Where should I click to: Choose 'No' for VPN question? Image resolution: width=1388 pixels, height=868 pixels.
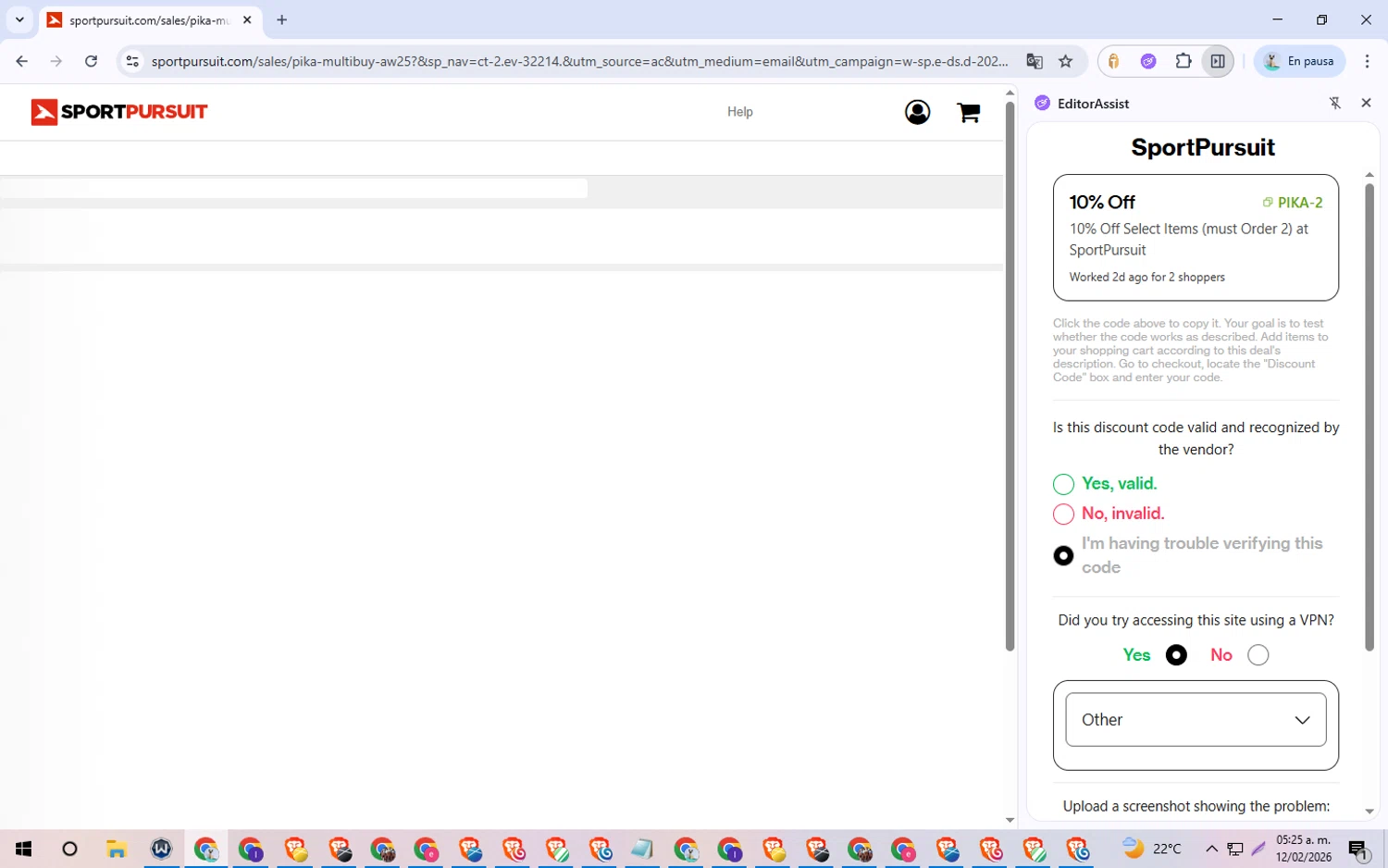click(1258, 655)
